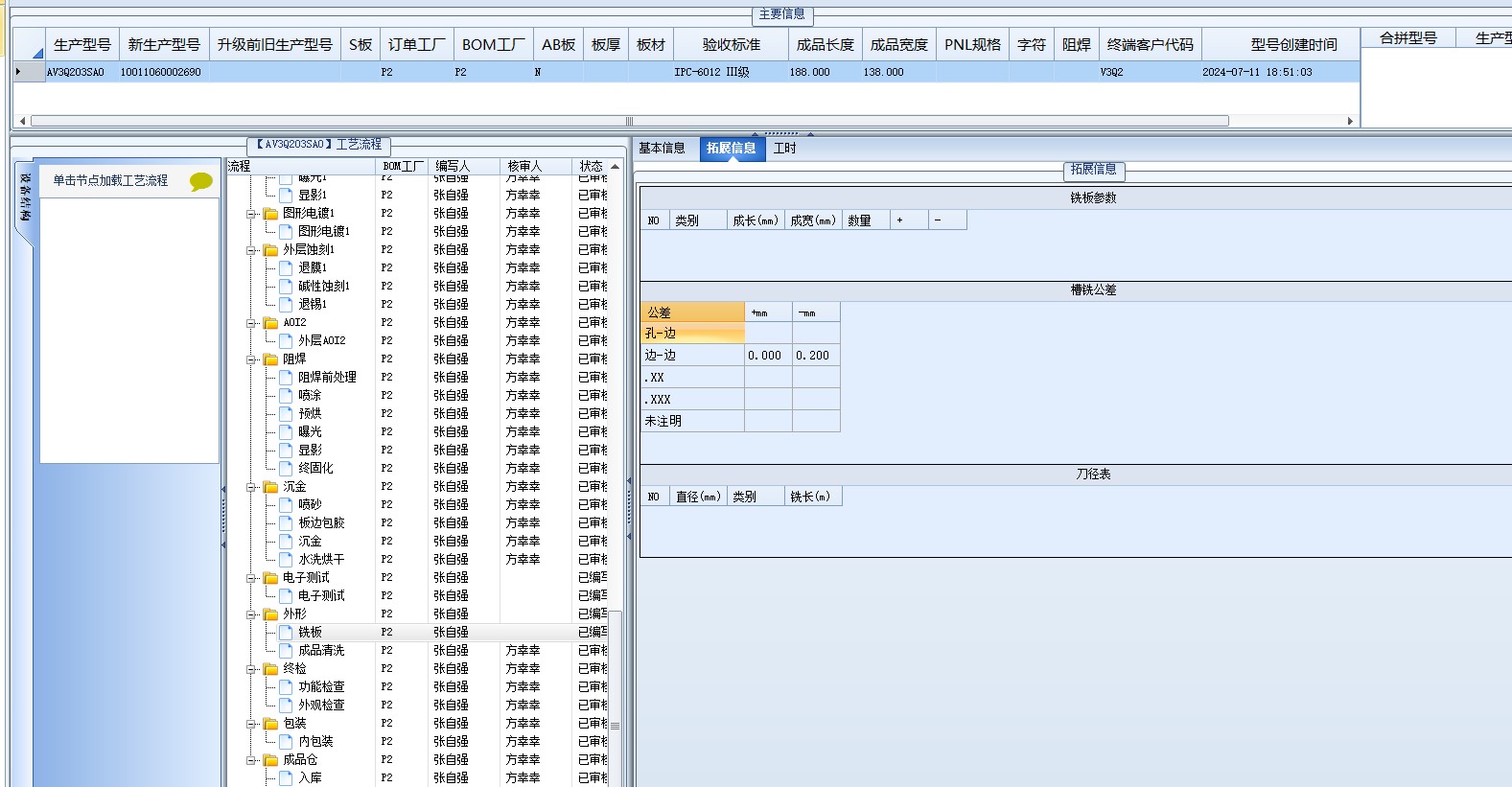Click the − button in 铣板参数
This screenshot has height=787, width=1512.
947,220
